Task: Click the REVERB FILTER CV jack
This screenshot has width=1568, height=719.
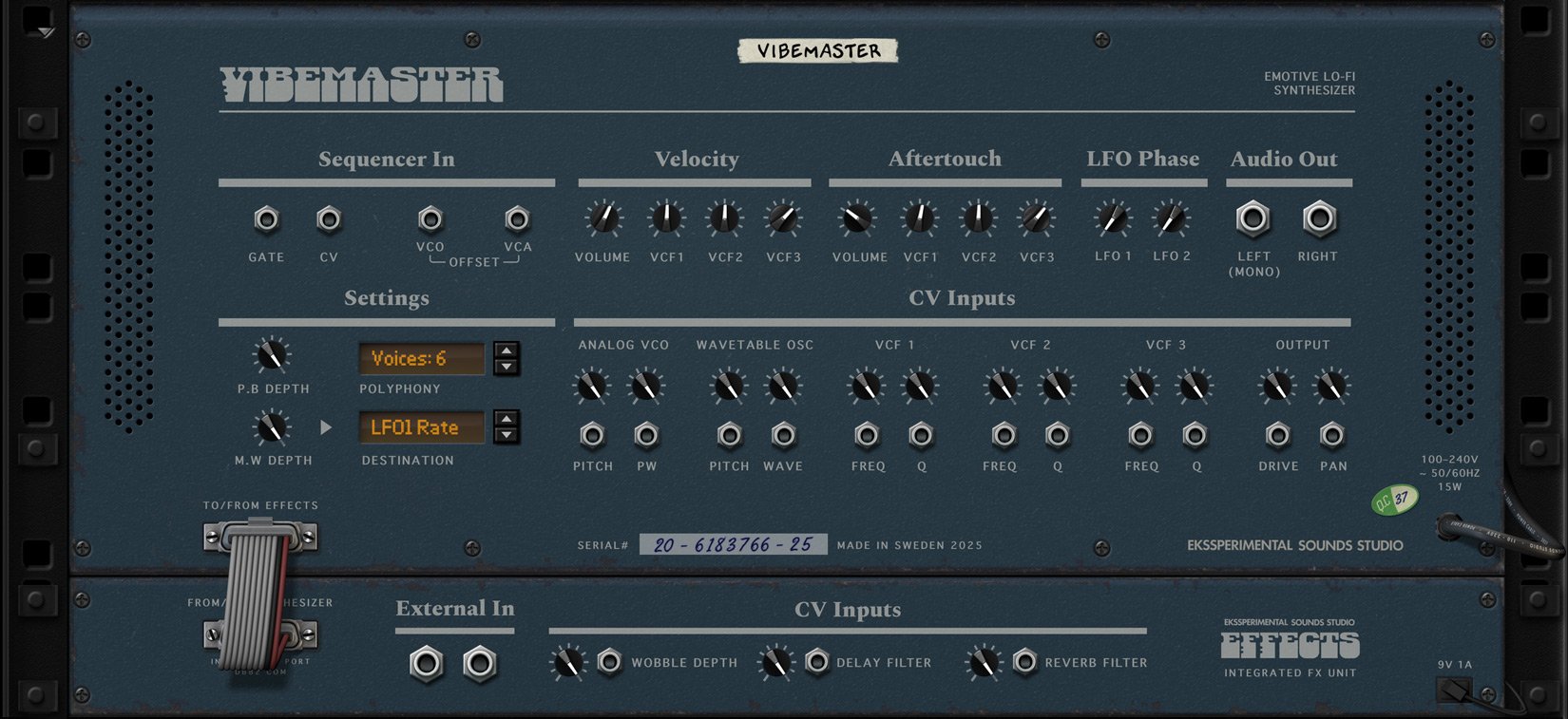Action: coord(1024,662)
